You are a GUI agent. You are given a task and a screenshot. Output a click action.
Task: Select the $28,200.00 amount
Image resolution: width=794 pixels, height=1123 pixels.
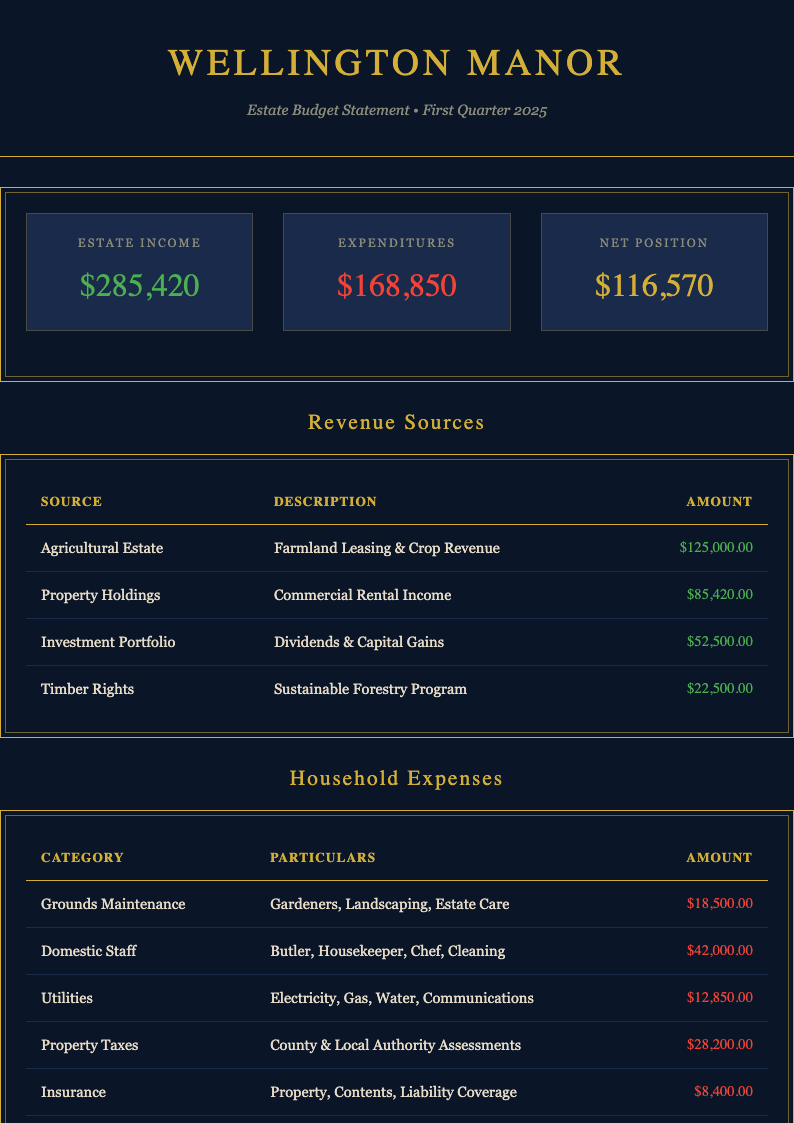(720, 1045)
